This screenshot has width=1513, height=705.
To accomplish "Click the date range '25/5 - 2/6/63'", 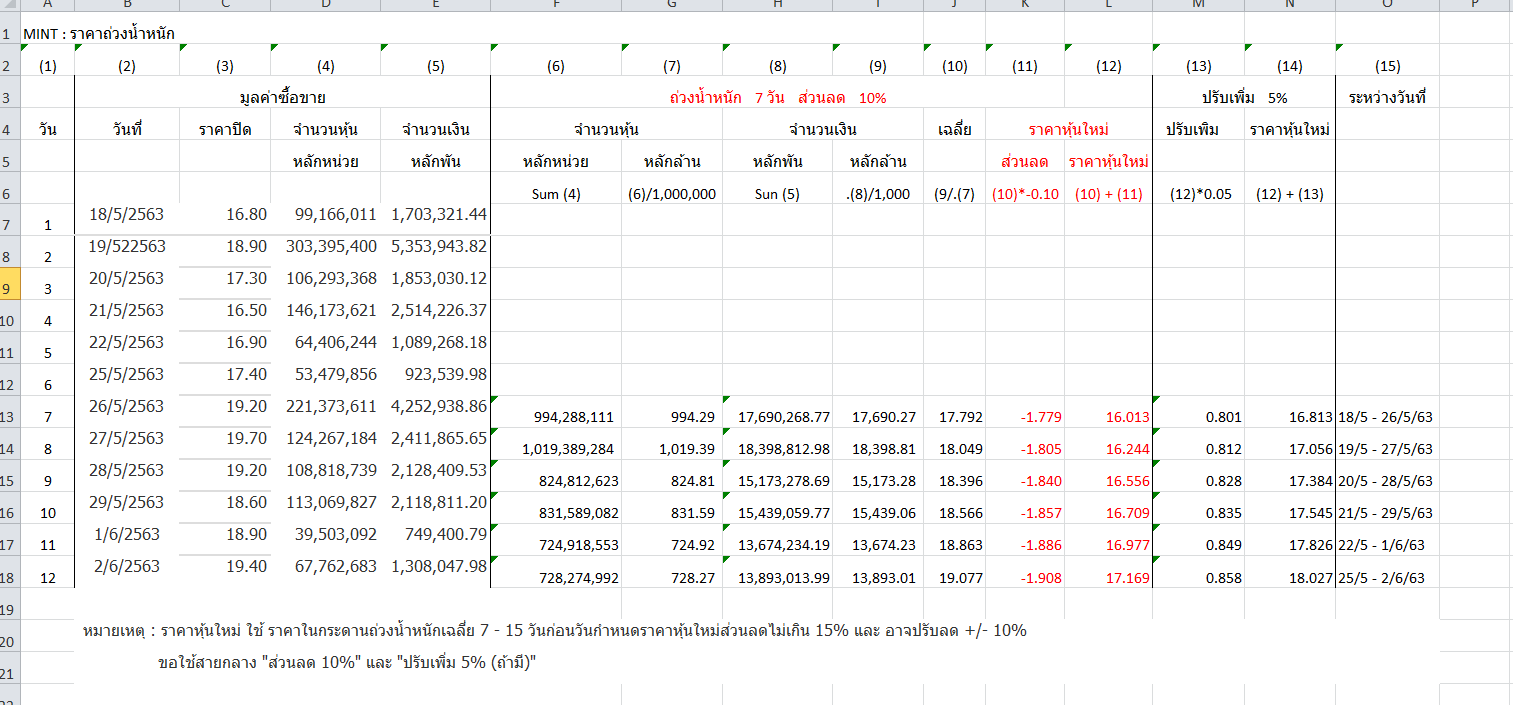I will click(1381, 578).
